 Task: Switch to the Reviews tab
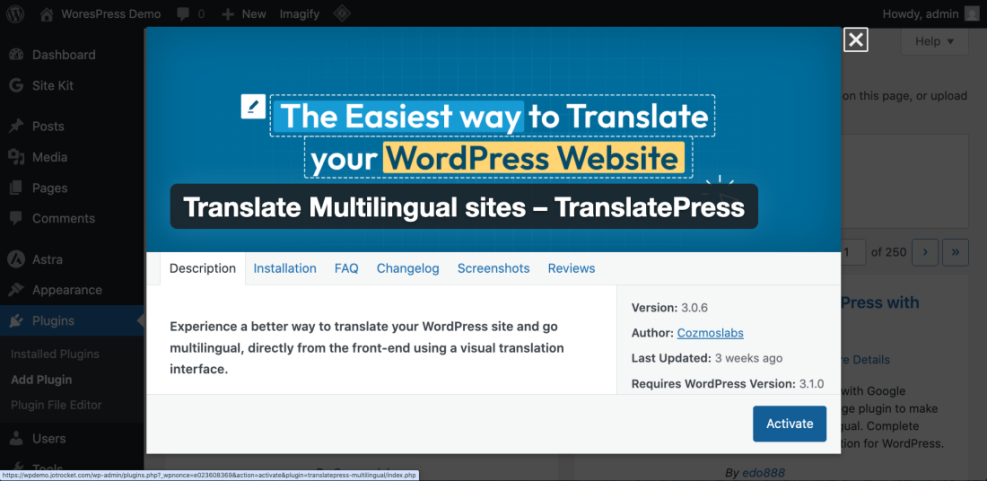(x=572, y=268)
